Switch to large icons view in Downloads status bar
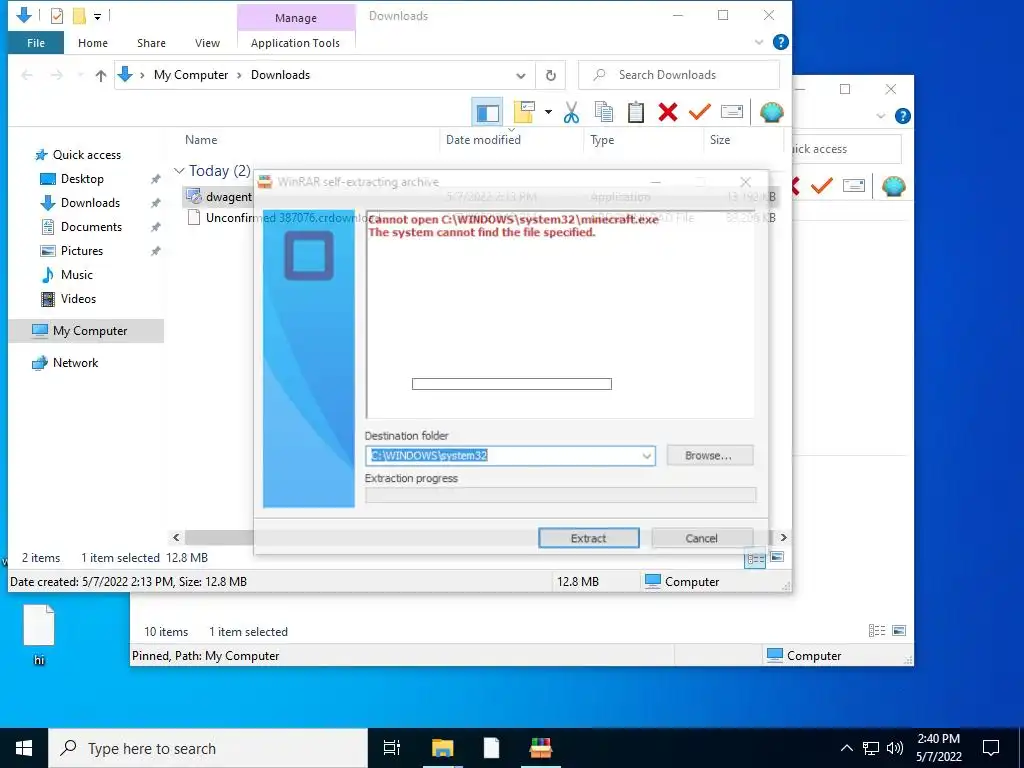The height and width of the screenshot is (768, 1024). (x=777, y=557)
